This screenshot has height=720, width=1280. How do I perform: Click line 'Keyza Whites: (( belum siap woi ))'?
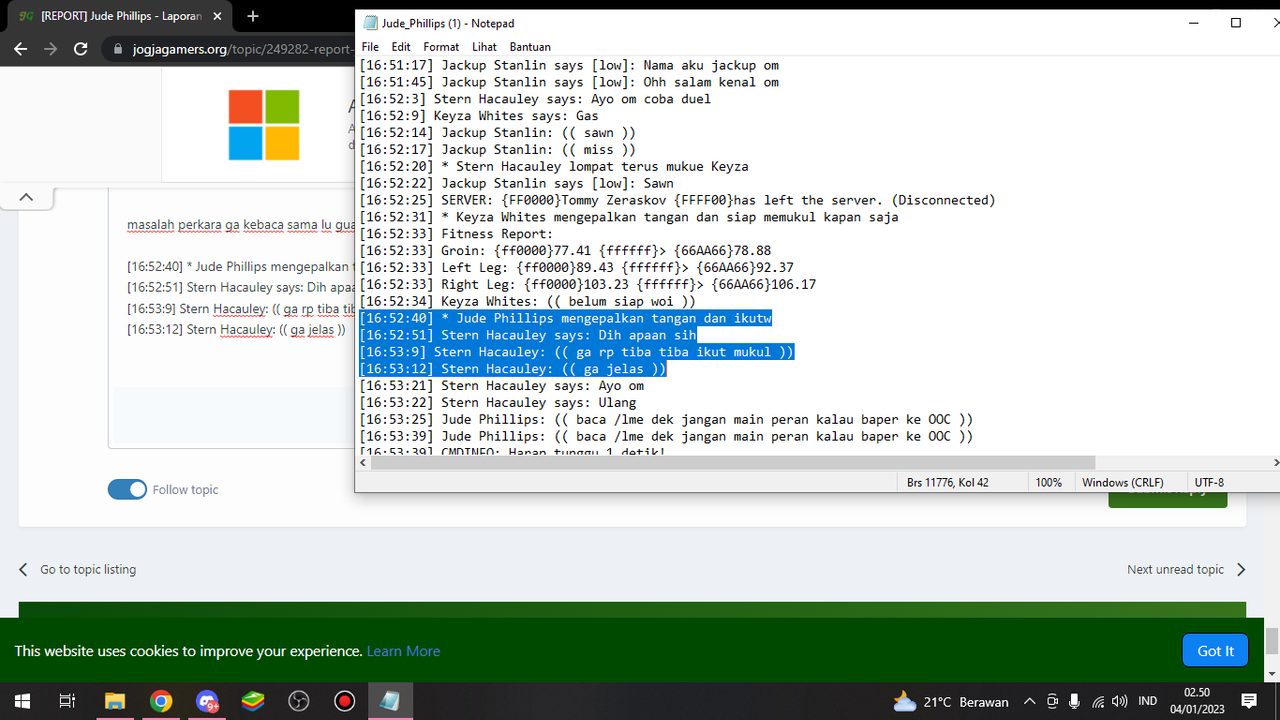(x=528, y=301)
